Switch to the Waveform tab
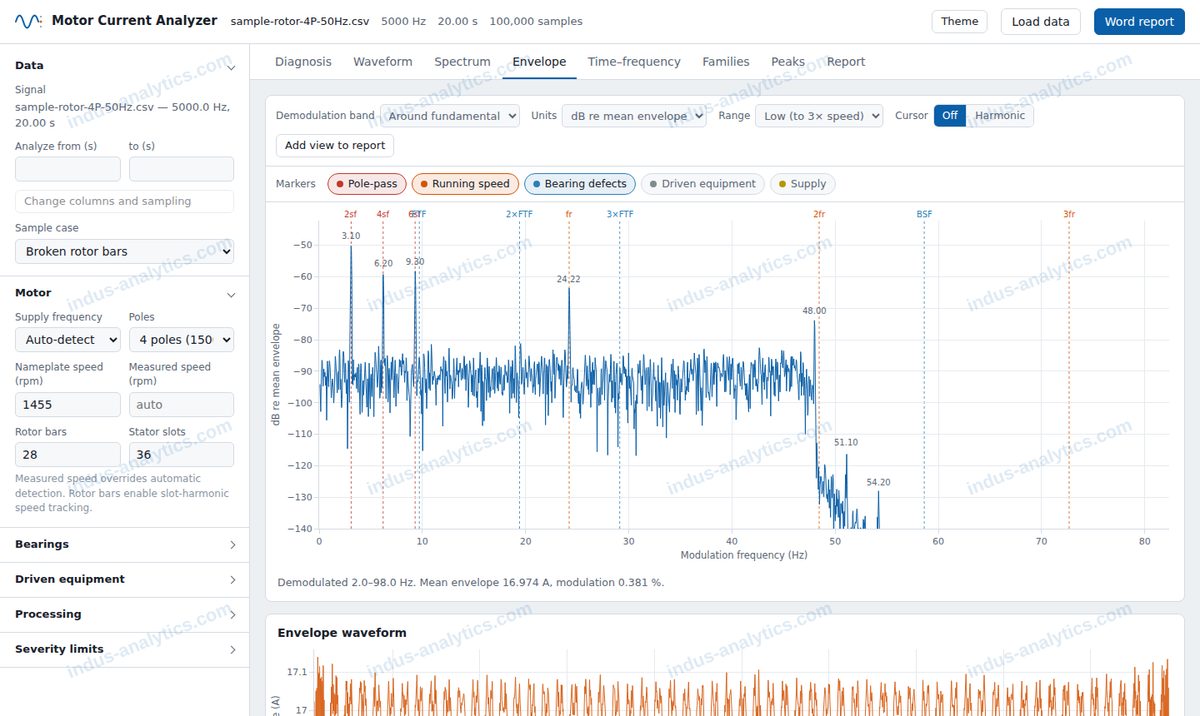This screenshot has height=716, width=1200. click(383, 62)
